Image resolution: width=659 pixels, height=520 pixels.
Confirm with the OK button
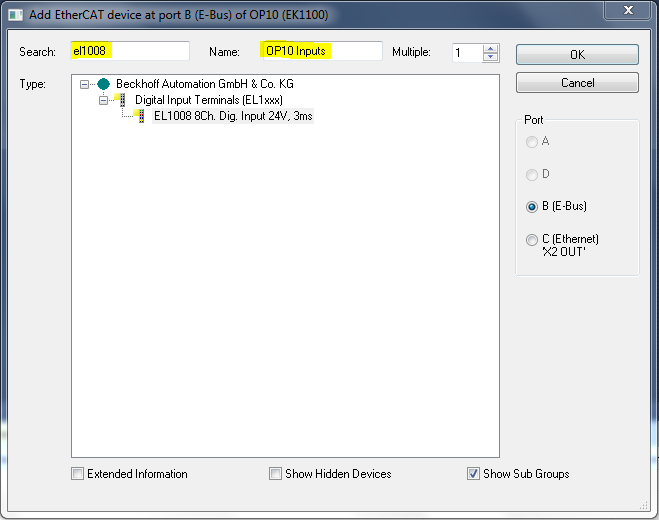click(577, 55)
